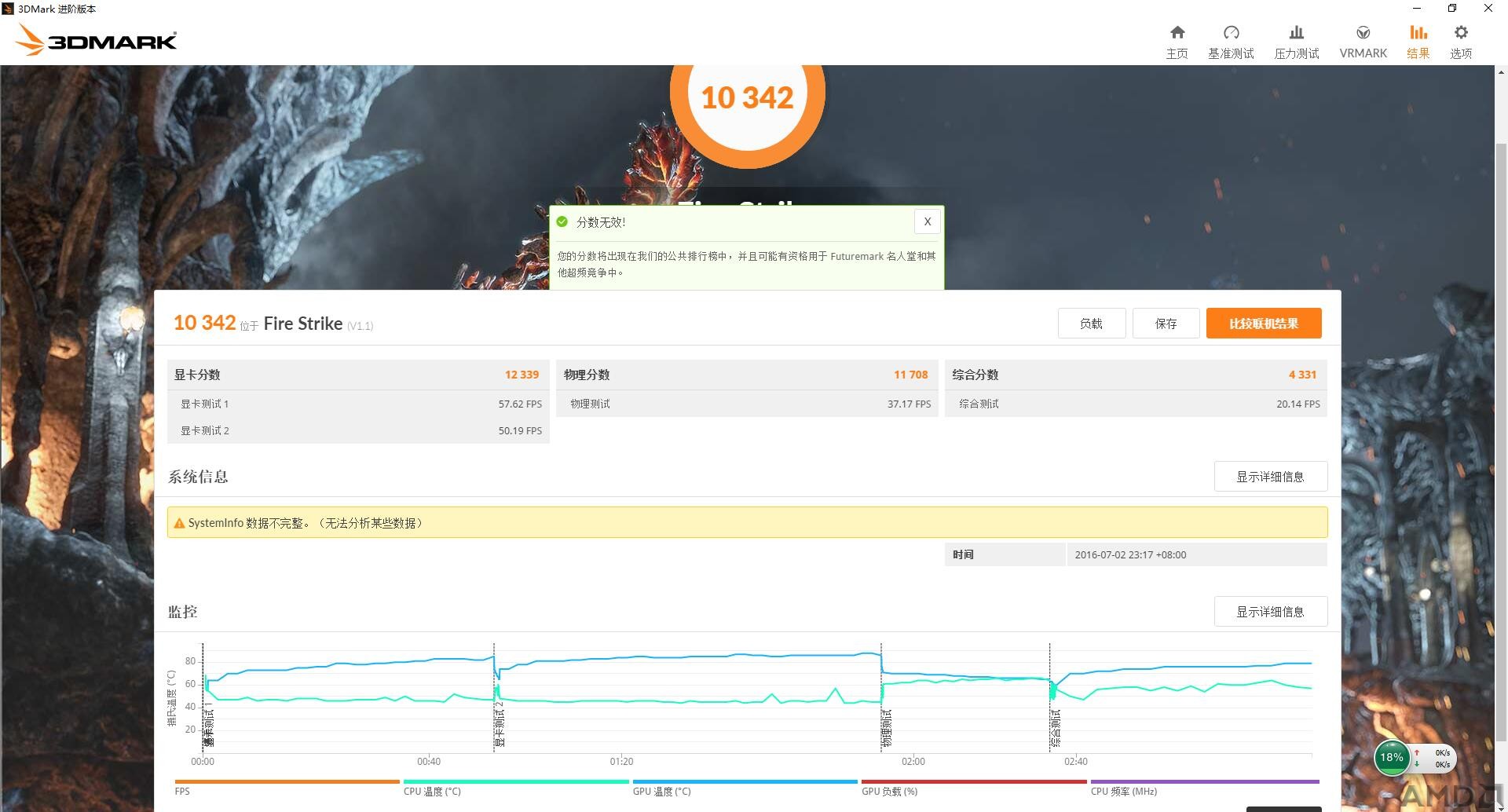The width and height of the screenshot is (1508, 812).
Task: Click the SystemInfo warning triangle icon
Action: coord(179,523)
